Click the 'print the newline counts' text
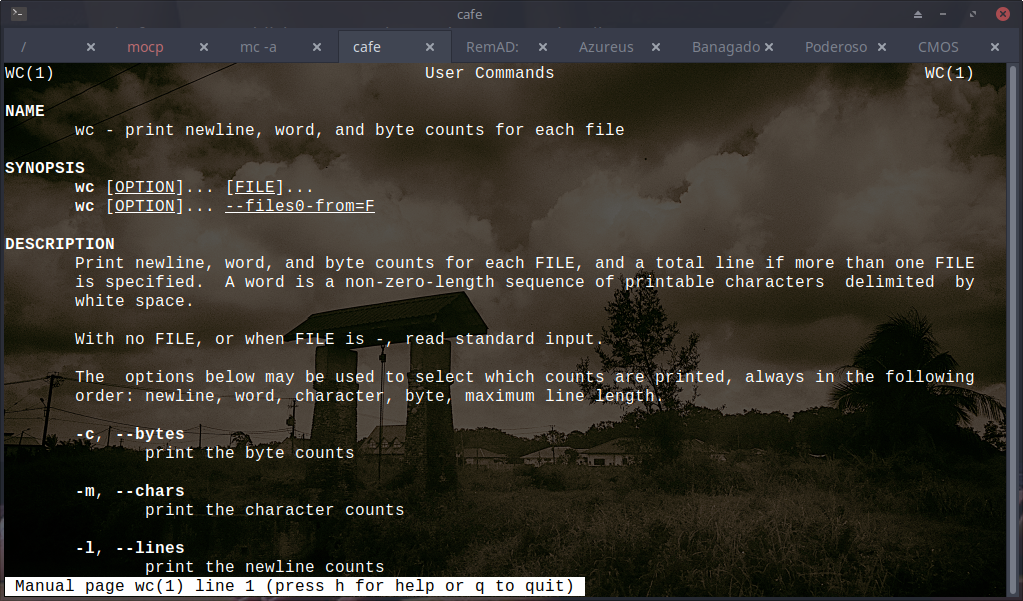This screenshot has height=601, width=1023. pyautogui.click(x=264, y=566)
